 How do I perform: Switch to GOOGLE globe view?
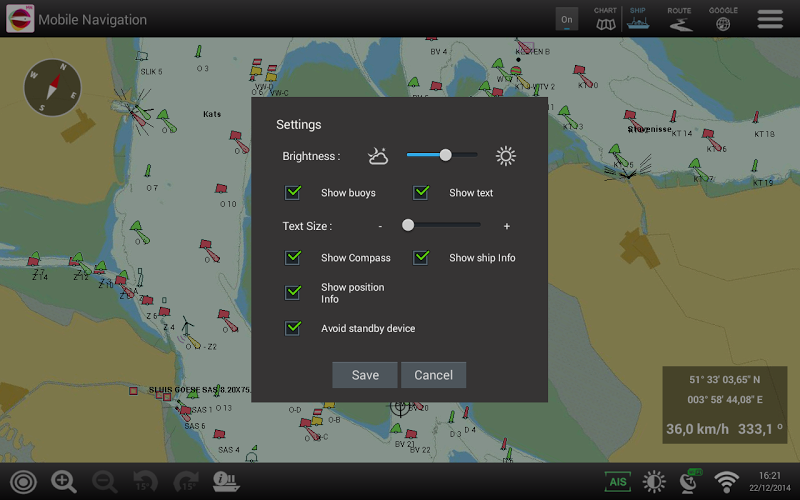point(723,19)
